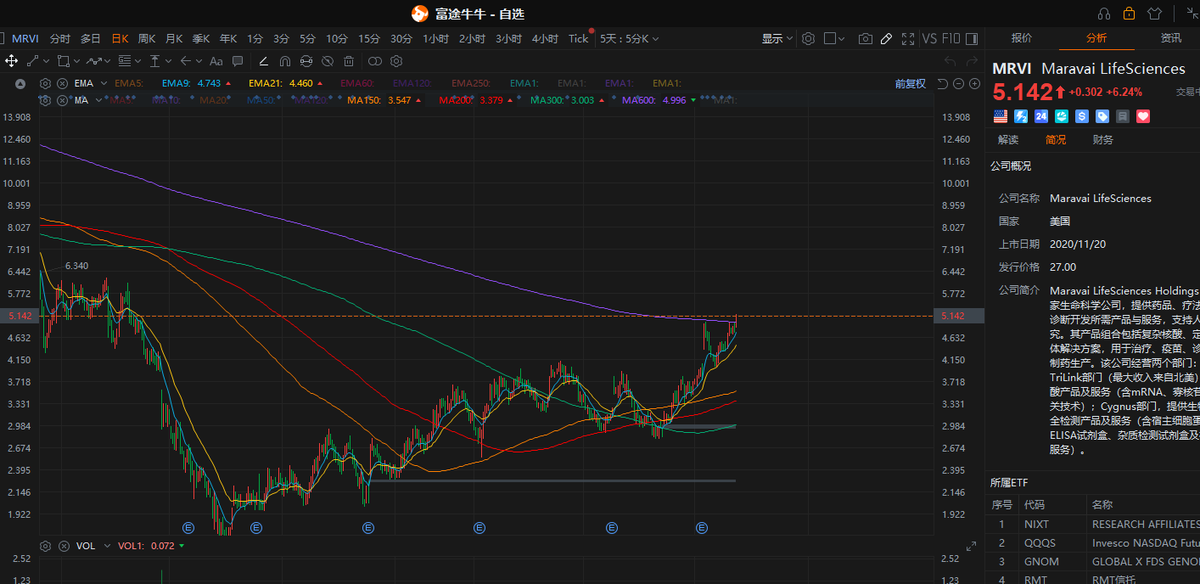The height and width of the screenshot is (584, 1200).
Task: Open VS compare stocks
Action: point(930,39)
